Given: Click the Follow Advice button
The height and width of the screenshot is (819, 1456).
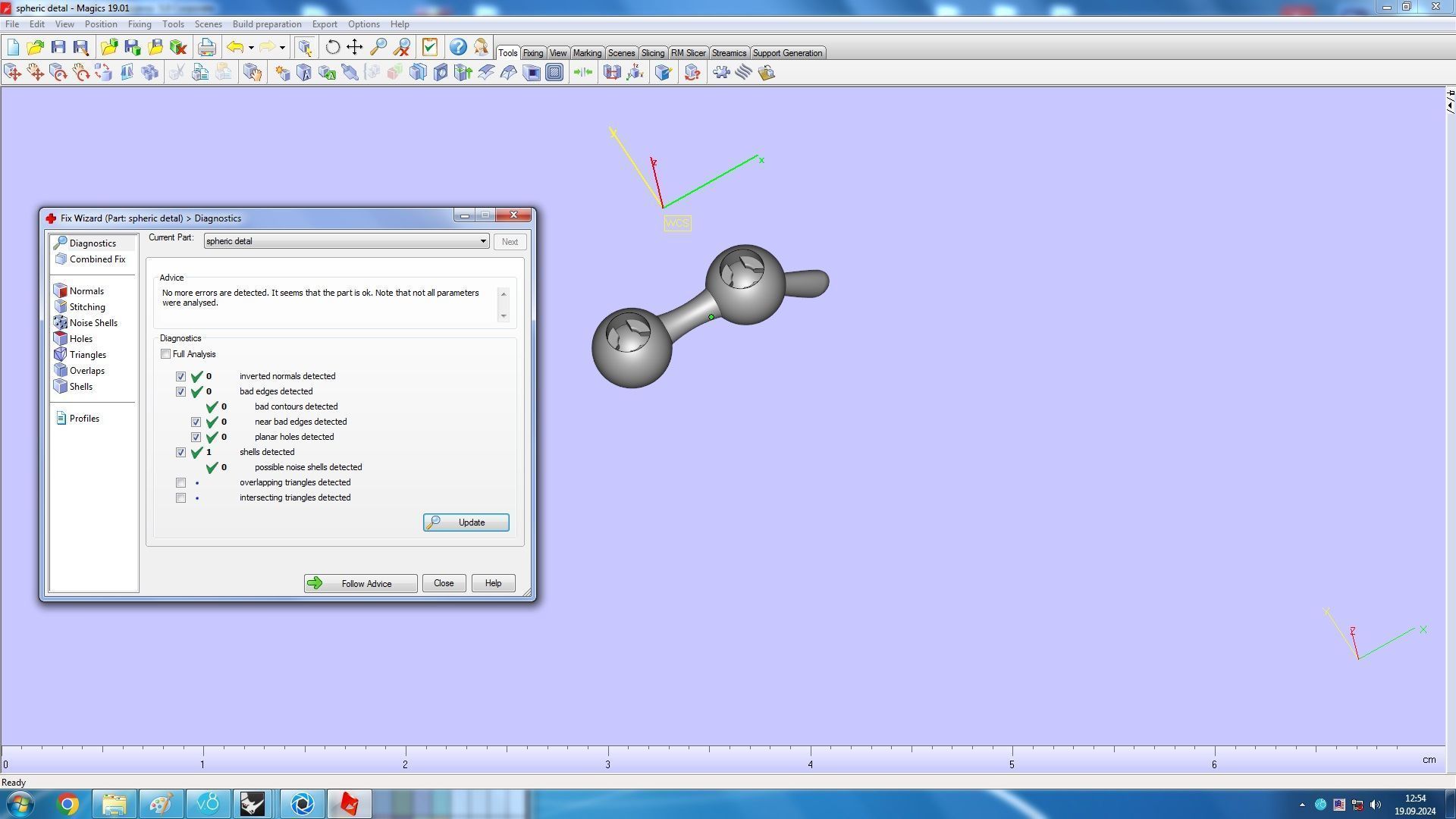Looking at the screenshot, I should (x=360, y=584).
